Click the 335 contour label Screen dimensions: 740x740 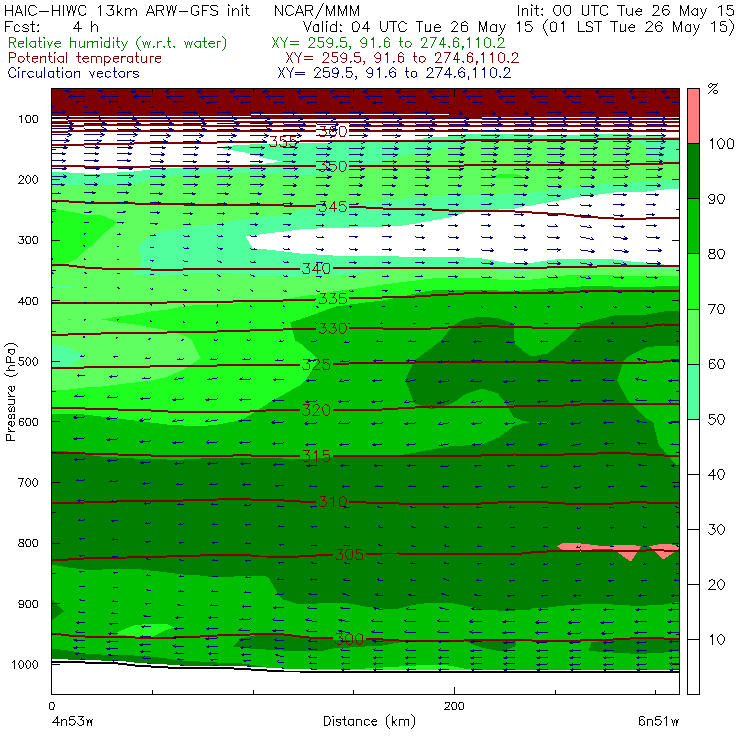click(333, 298)
